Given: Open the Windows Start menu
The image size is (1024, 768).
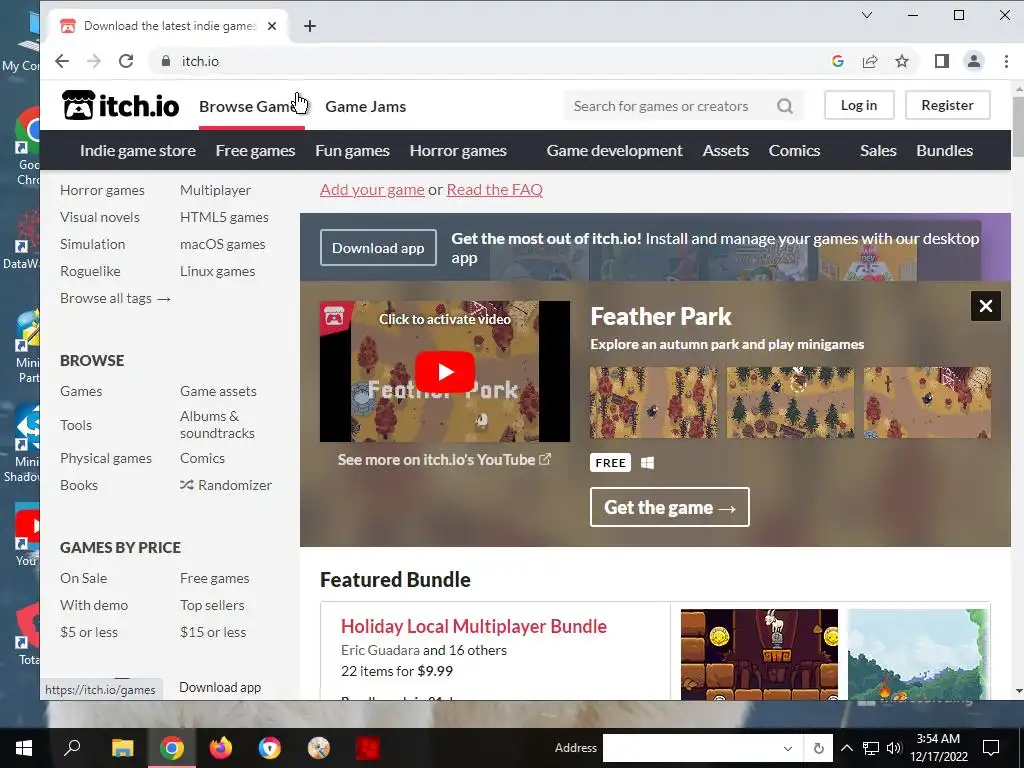Looking at the screenshot, I should pos(24,748).
